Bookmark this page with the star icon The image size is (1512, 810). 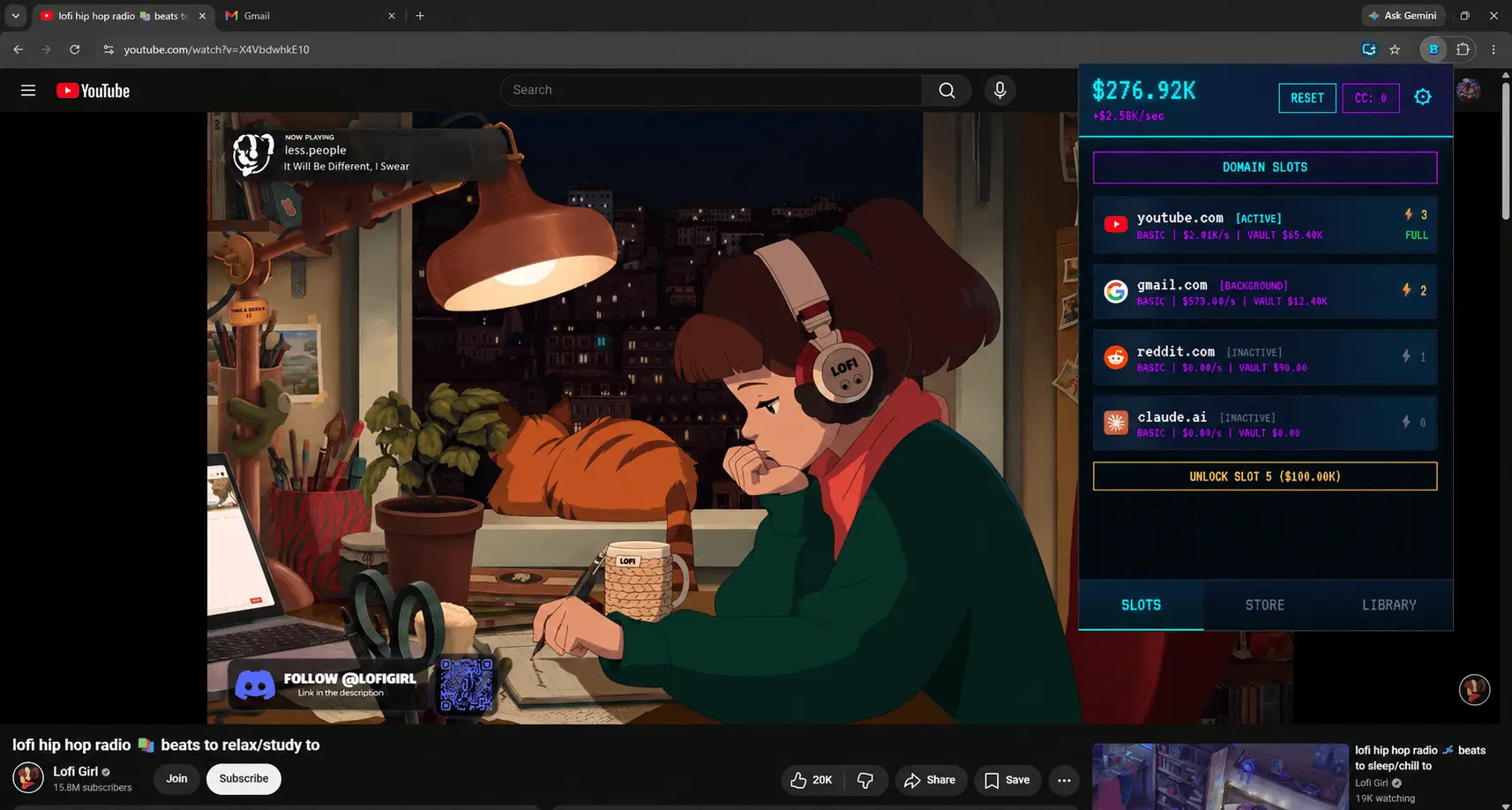[1395, 49]
